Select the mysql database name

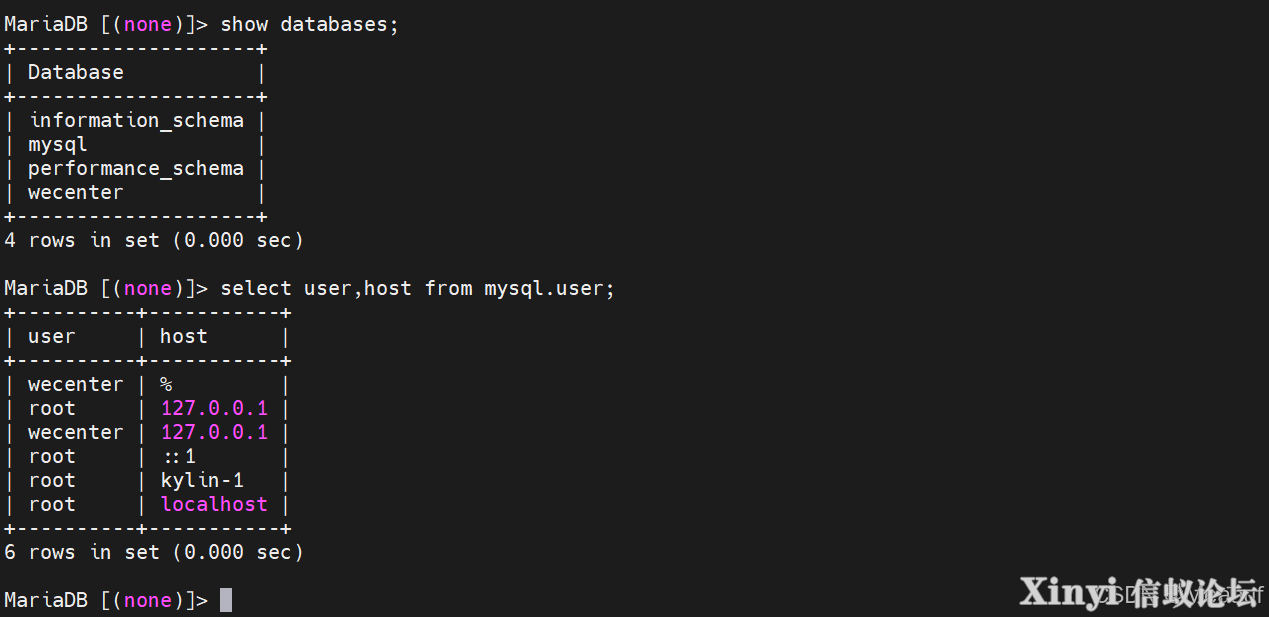pyautogui.click(x=58, y=145)
